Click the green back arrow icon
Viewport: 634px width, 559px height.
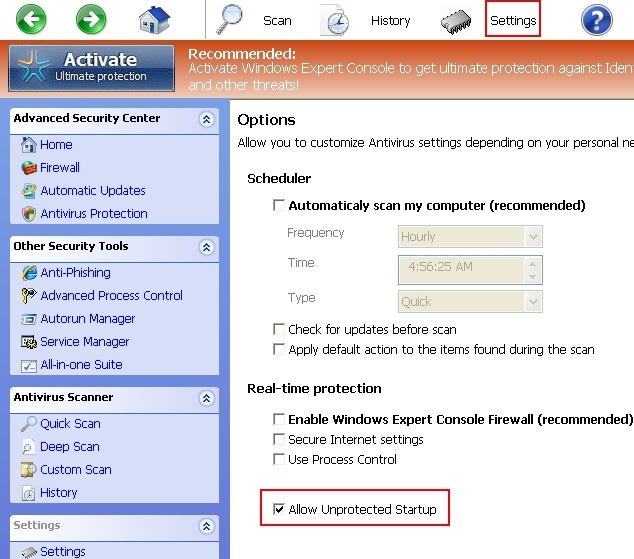coord(31,19)
